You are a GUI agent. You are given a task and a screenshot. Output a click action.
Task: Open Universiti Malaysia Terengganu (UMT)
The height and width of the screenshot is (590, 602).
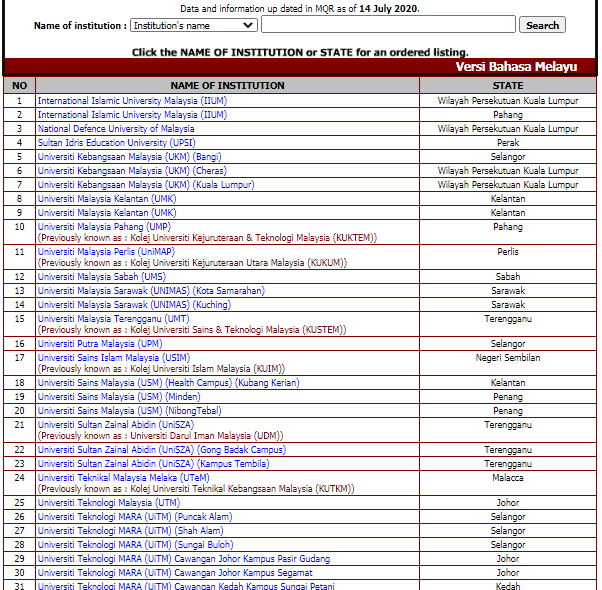[113, 319]
